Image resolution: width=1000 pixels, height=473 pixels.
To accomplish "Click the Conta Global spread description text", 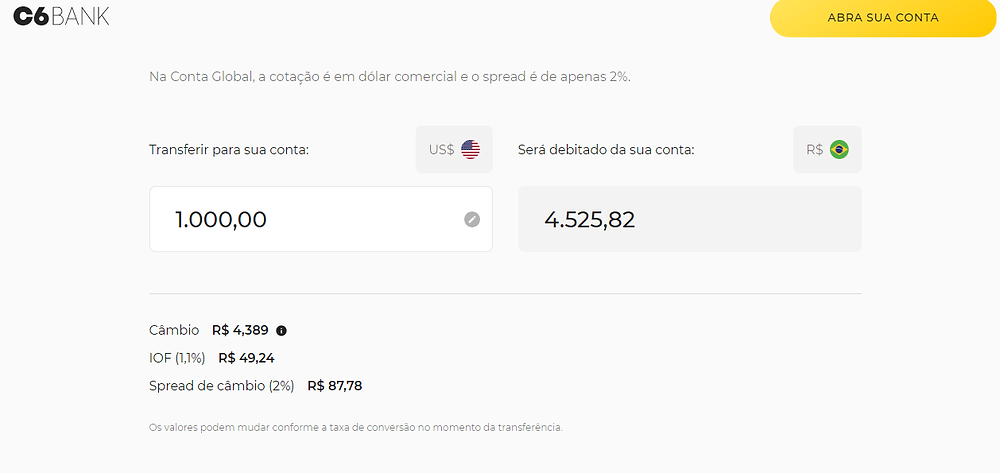I will tap(390, 77).
